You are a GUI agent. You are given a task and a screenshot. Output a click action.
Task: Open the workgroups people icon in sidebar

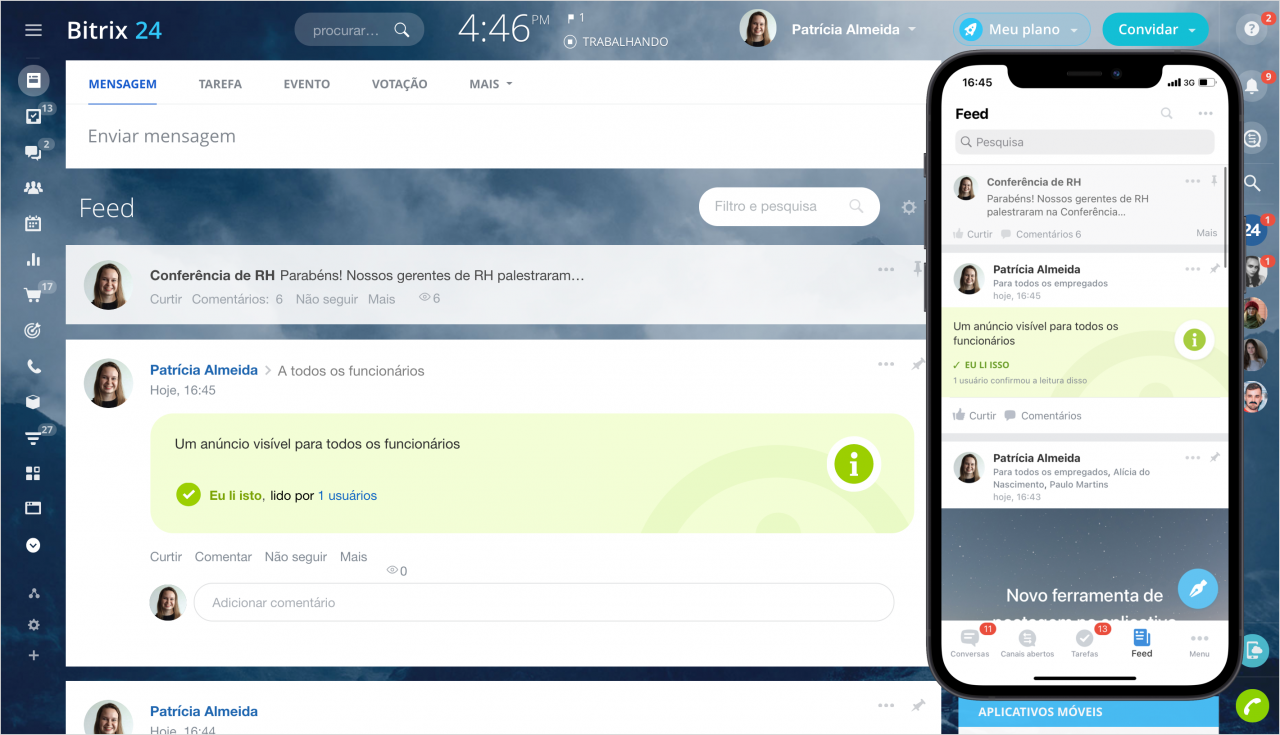(33, 187)
